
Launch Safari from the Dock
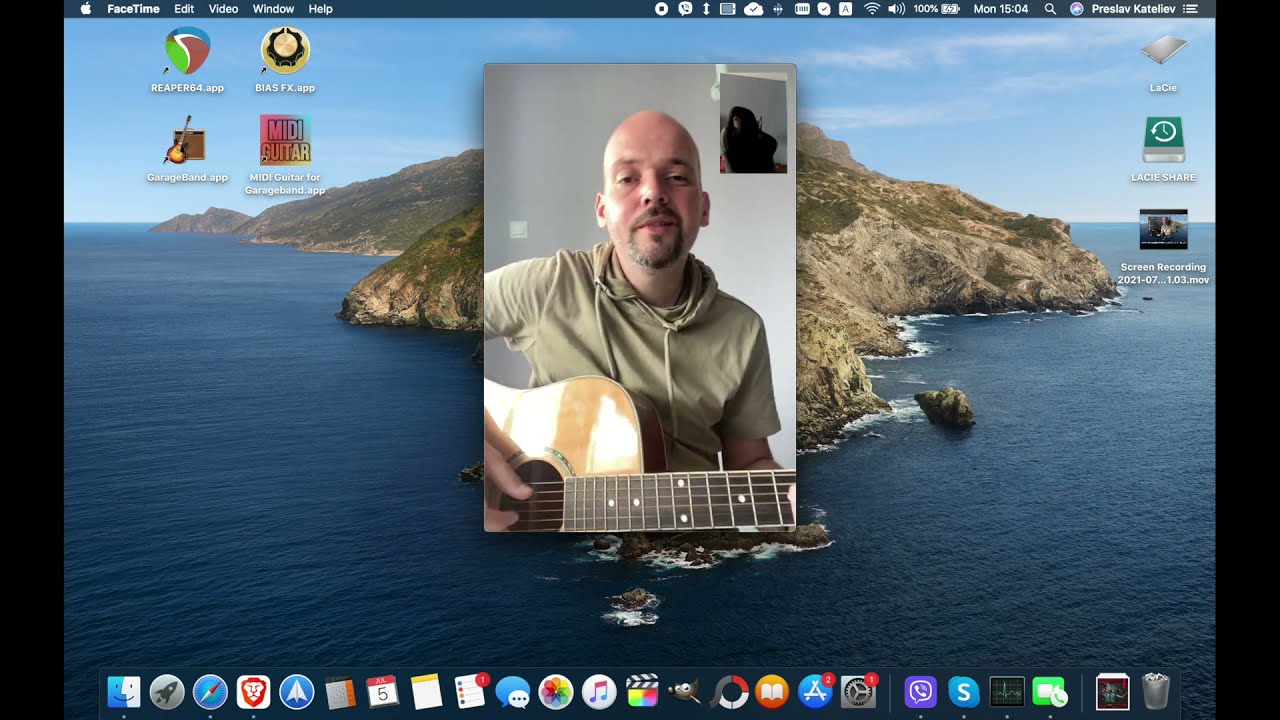pyautogui.click(x=210, y=691)
